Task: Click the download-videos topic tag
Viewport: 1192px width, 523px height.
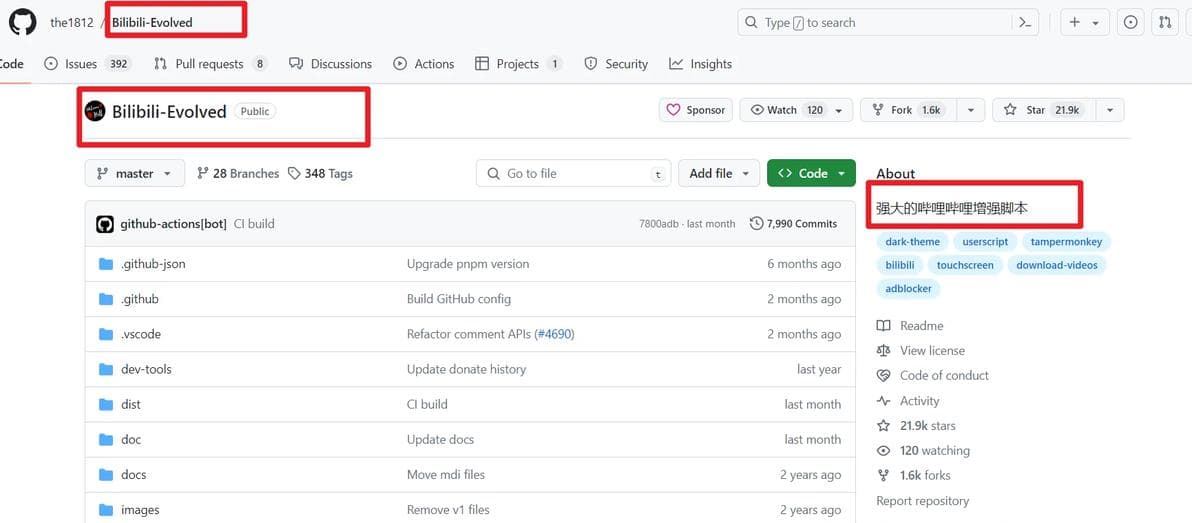Action: coord(1056,265)
